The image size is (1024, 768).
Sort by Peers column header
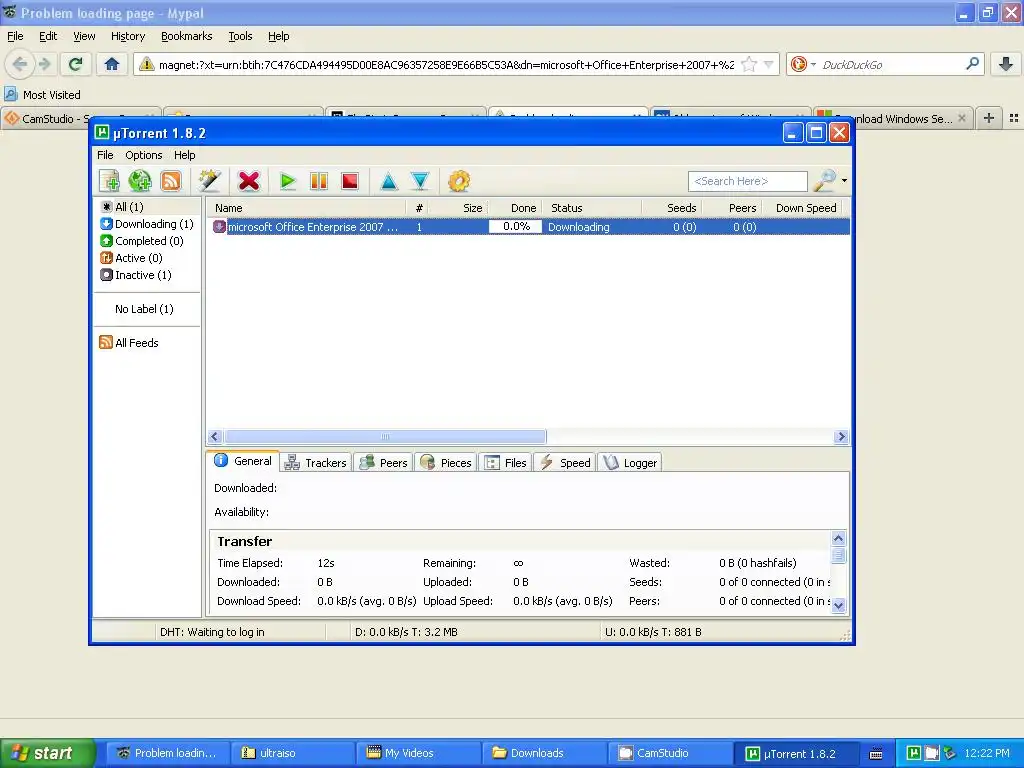732,208
